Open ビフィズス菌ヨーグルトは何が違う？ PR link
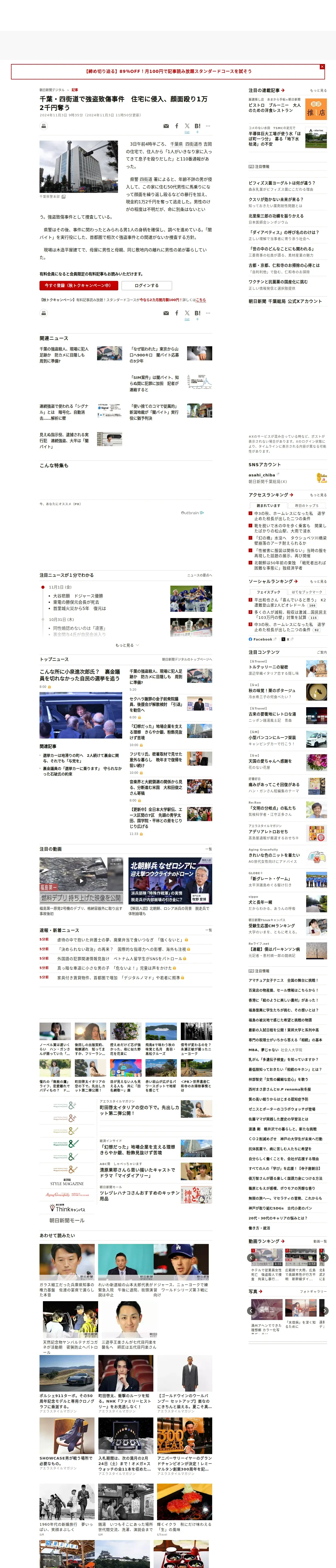336x1568 pixels. click(282, 183)
